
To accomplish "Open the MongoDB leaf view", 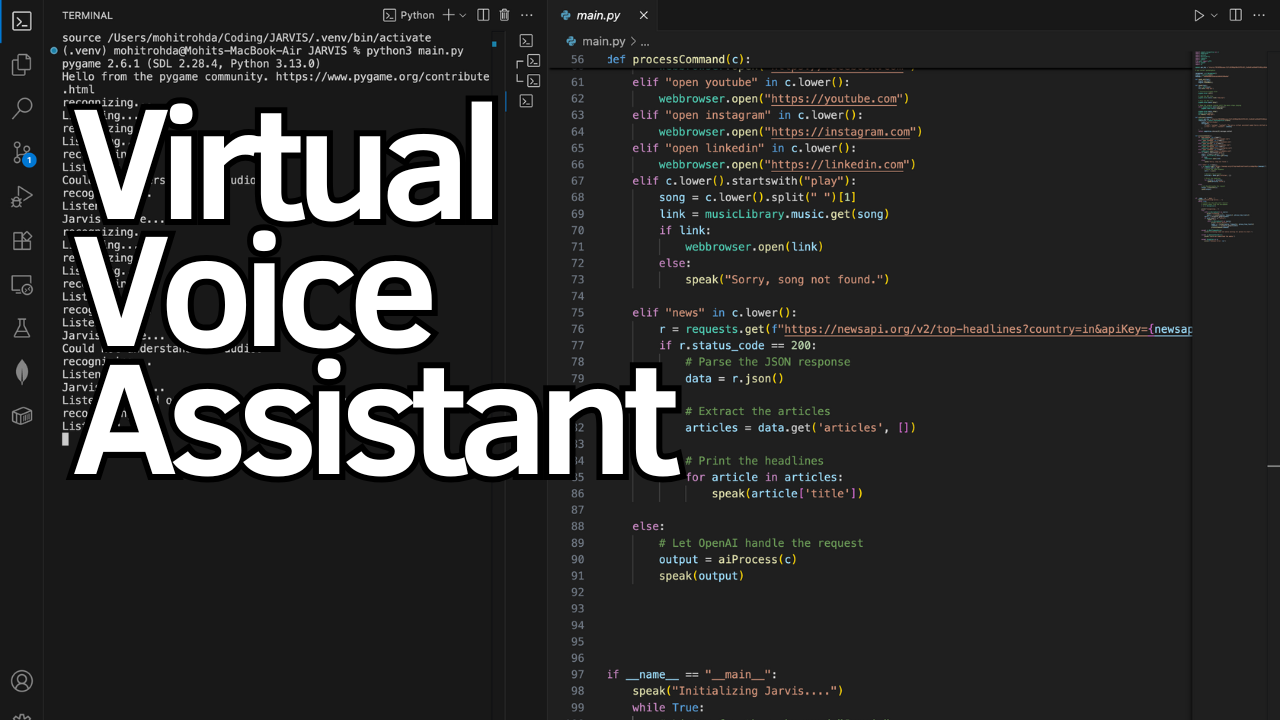I will pos(21,372).
